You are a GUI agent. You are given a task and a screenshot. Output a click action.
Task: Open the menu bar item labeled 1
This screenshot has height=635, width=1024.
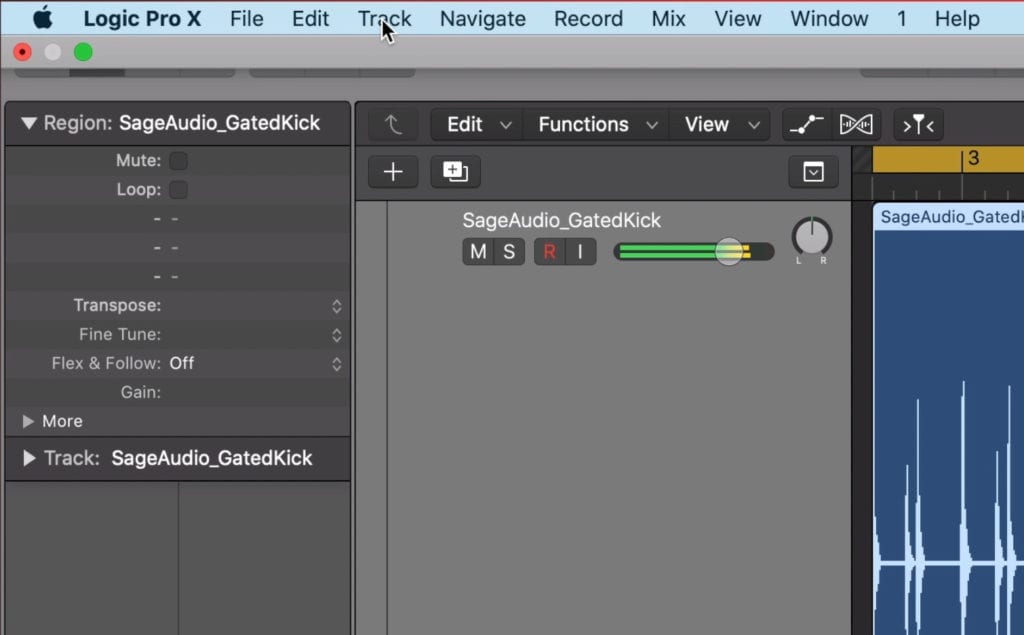(x=901, y=18)
